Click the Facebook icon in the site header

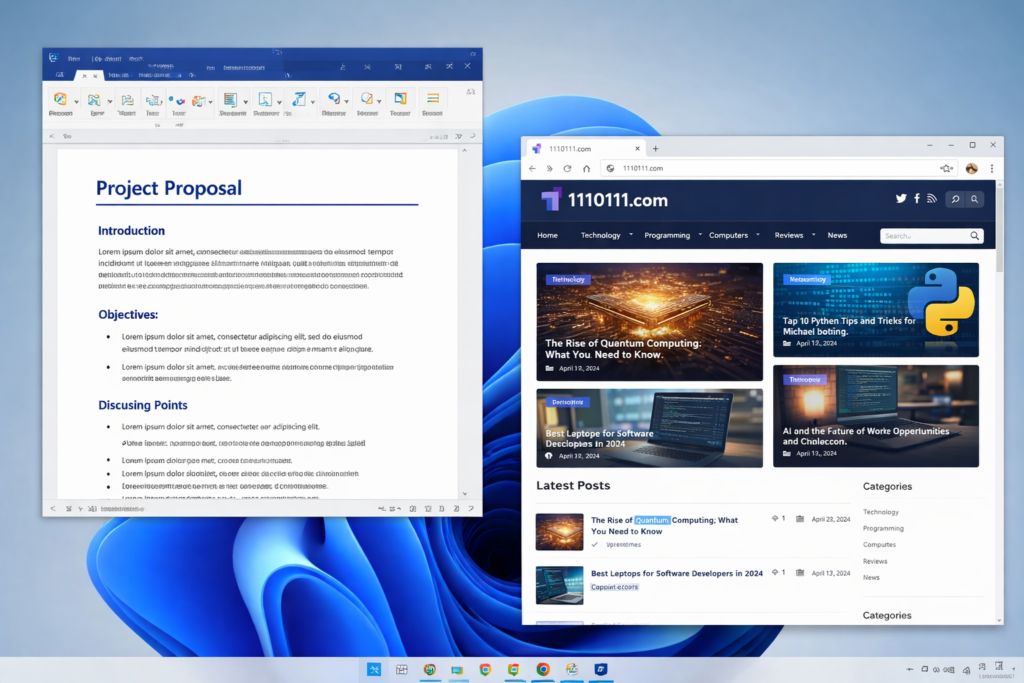click(x=917, y=199)
